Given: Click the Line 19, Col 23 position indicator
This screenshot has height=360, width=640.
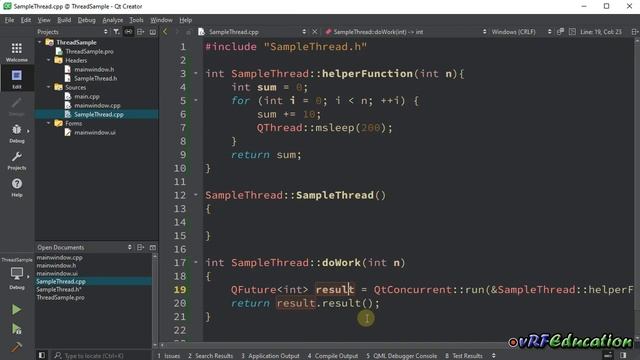Looking at the screenshot, I should click(x=601, y=31).
